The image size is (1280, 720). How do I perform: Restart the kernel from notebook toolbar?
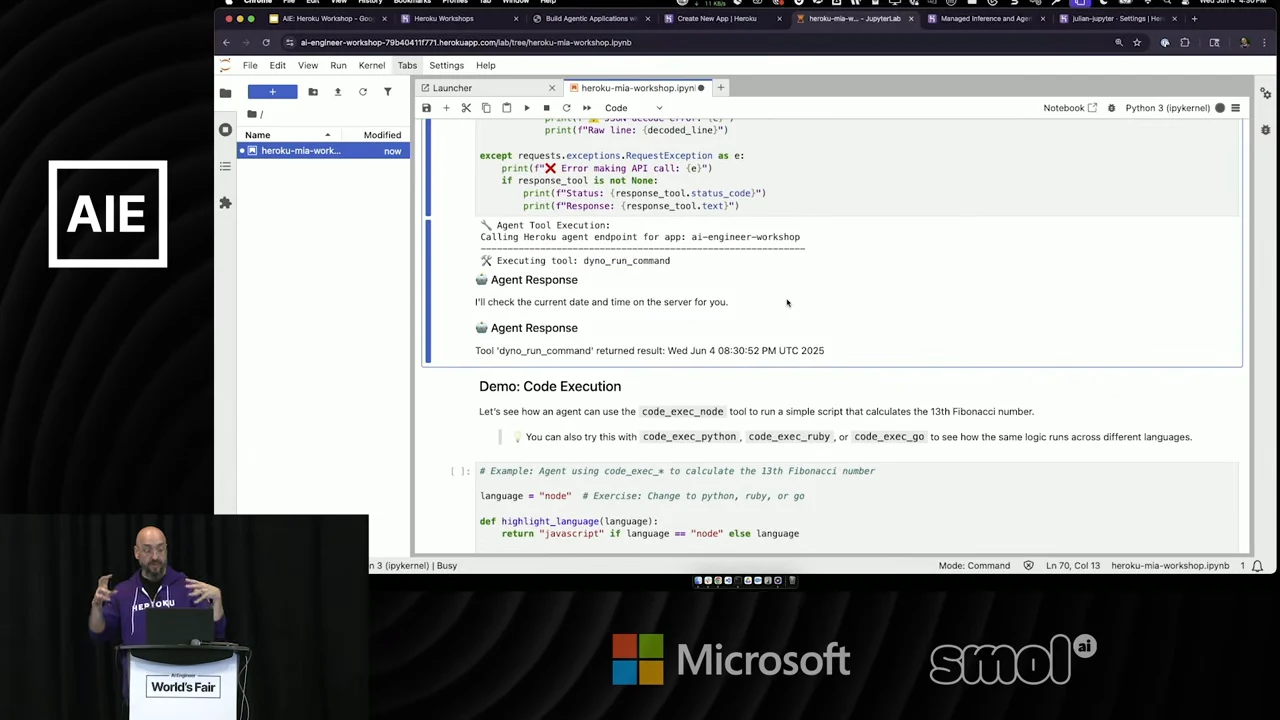point(566,108)
